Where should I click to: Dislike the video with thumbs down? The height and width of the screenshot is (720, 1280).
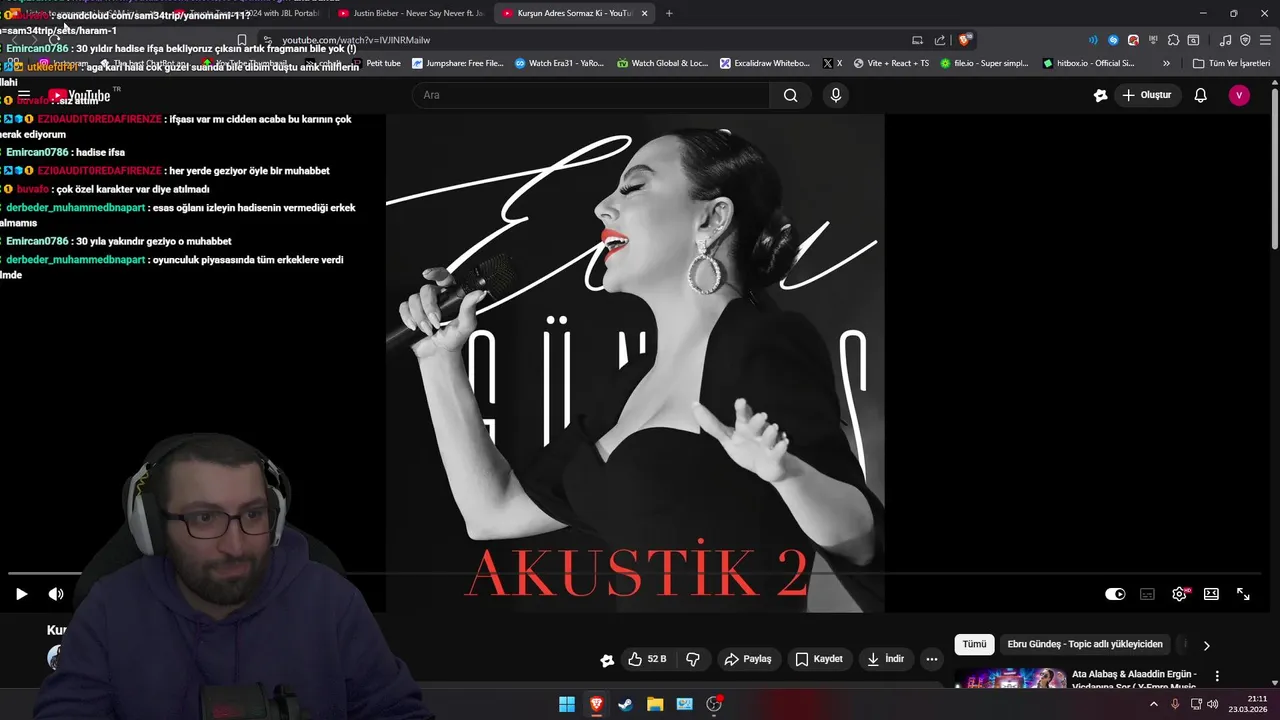(692, 659)
